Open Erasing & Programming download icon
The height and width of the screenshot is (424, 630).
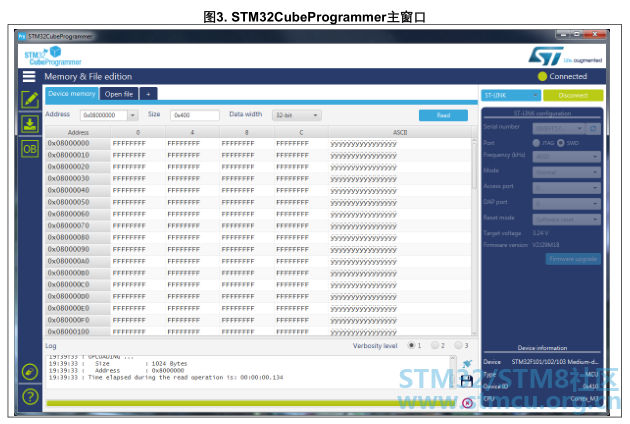pyautogui.click(x=30, y=124)
